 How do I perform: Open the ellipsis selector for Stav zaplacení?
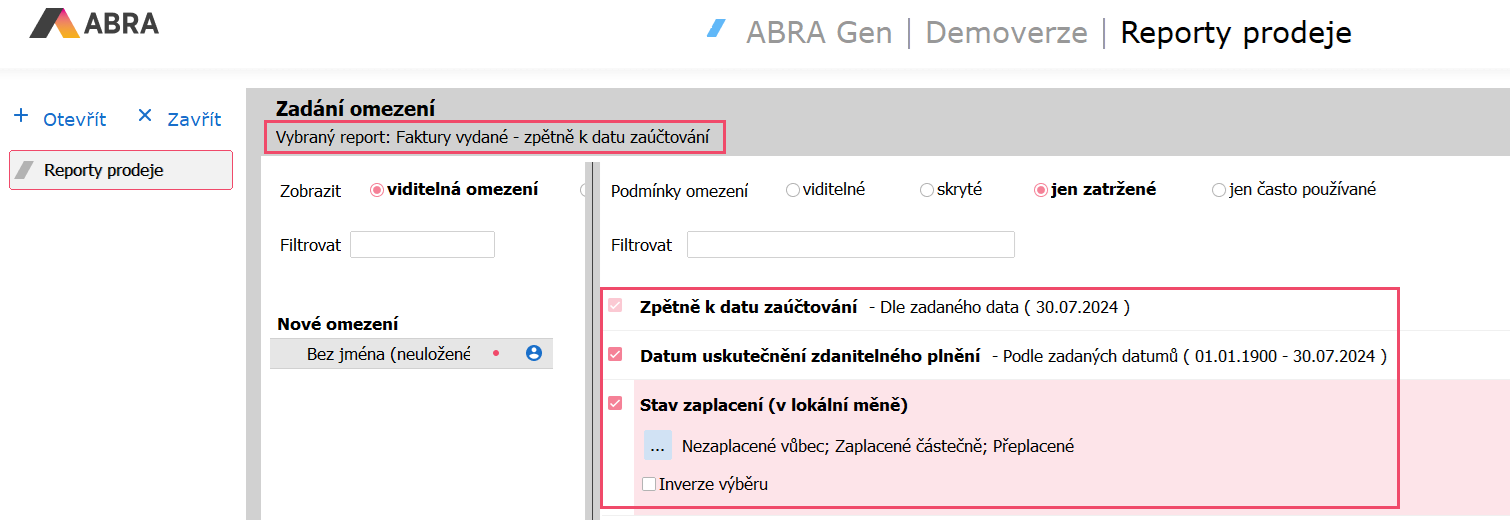[x=657, y=446]
